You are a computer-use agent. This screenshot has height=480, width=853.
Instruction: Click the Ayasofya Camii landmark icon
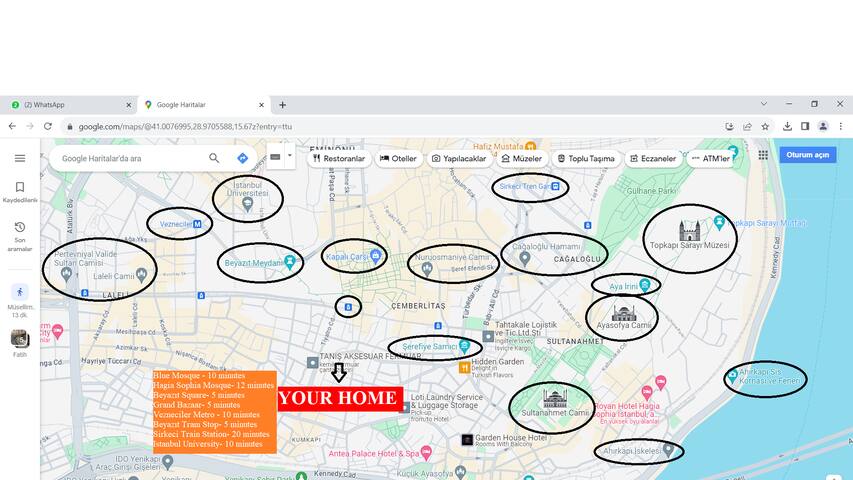[624, 312]
